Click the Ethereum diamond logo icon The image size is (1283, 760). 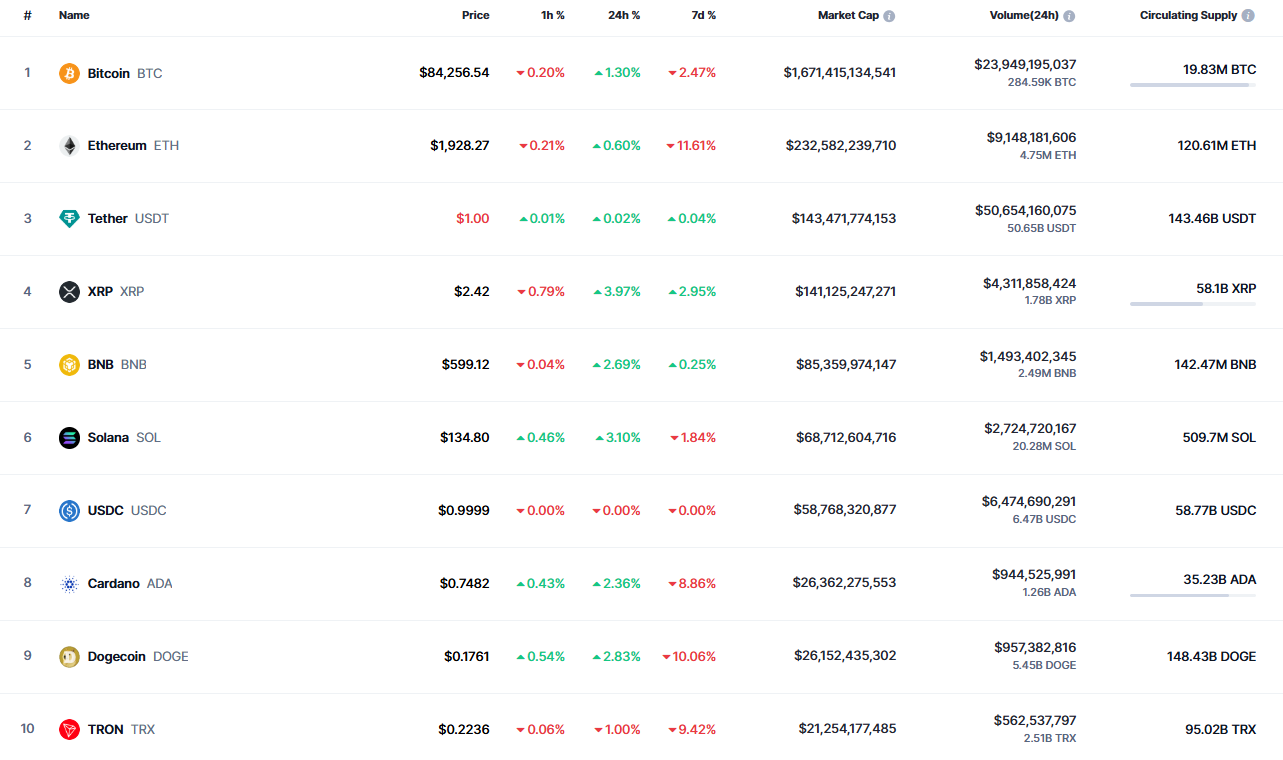pos(69,146)
